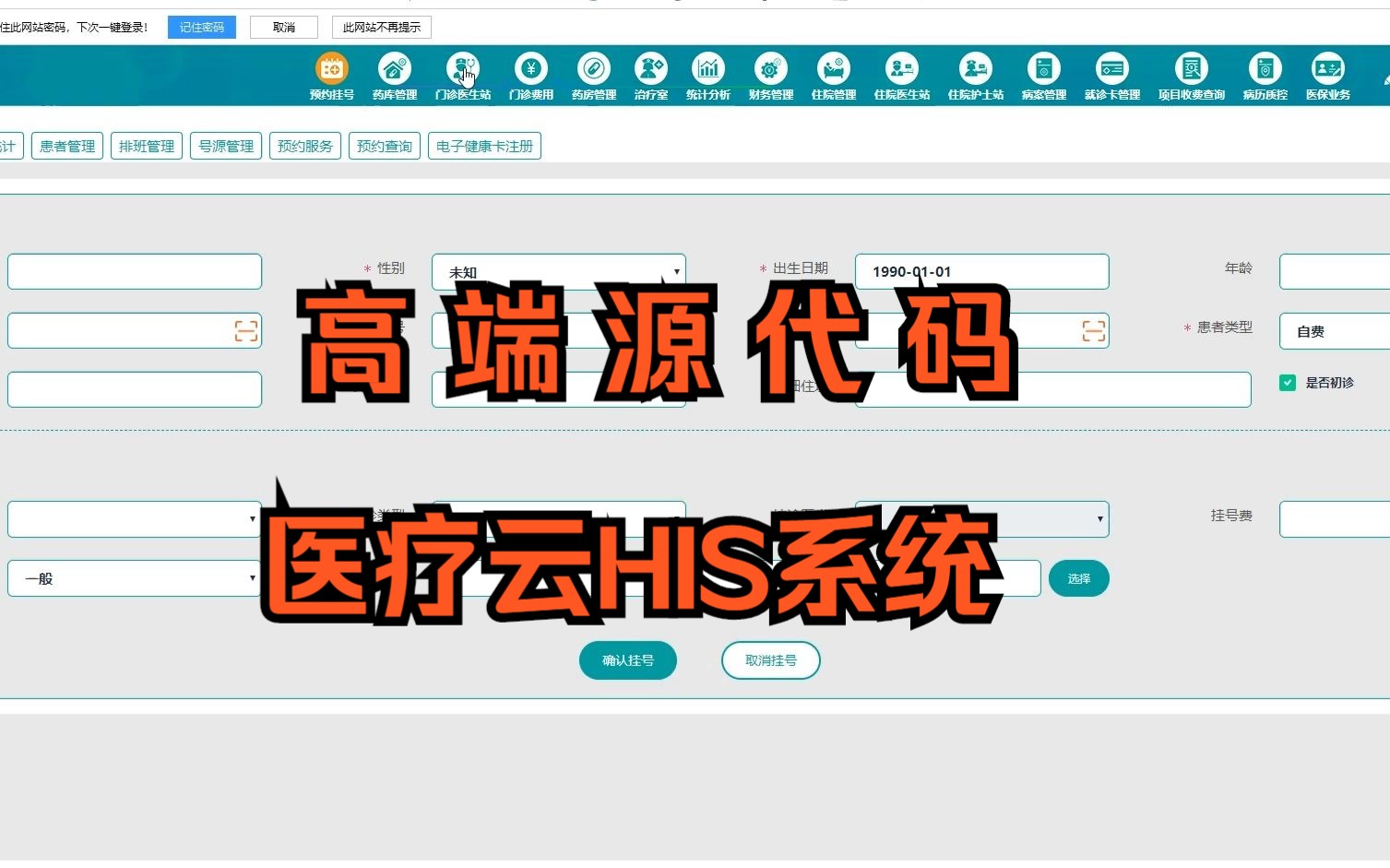Click the 医保业务 module icon
The image size is (1390, 868).
tap(1326, 67)
